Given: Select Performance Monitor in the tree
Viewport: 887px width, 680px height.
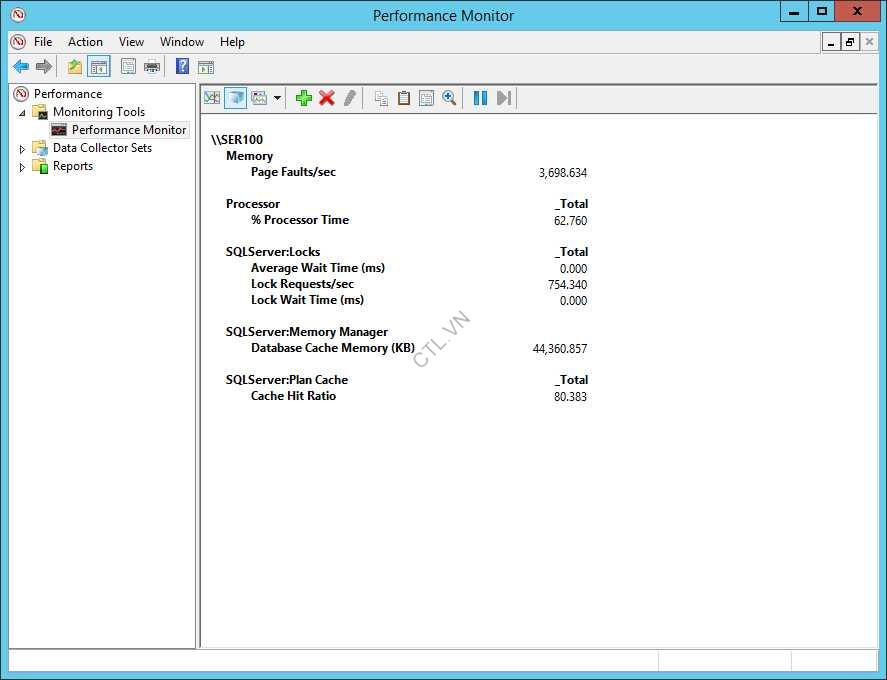Looking at the screenshot, I should click(x=128, y=130).
